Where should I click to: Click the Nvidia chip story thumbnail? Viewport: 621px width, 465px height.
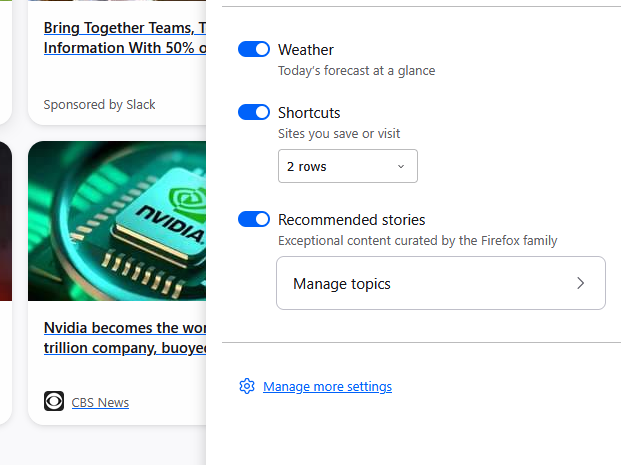[117, 220]
